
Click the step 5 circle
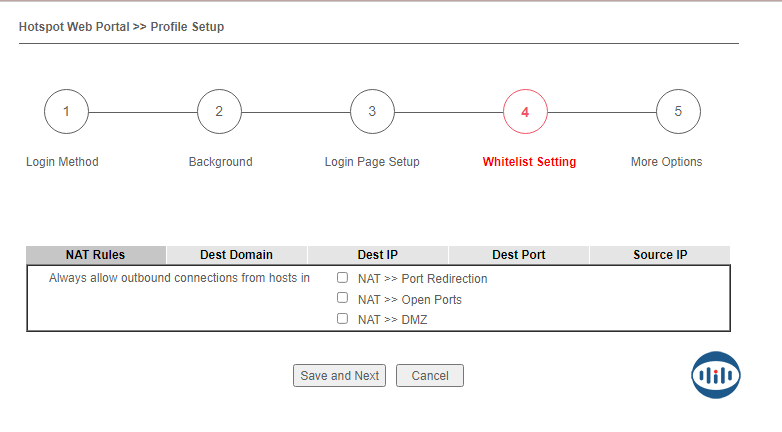pos(678,112)
